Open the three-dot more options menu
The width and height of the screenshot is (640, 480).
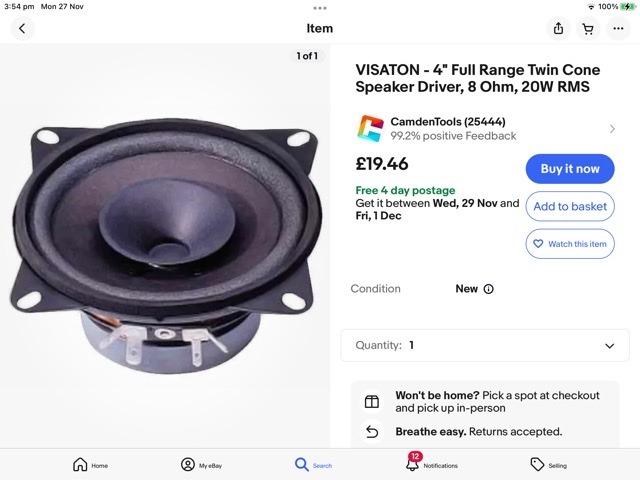pyautogui.click(x=618, y=29)
